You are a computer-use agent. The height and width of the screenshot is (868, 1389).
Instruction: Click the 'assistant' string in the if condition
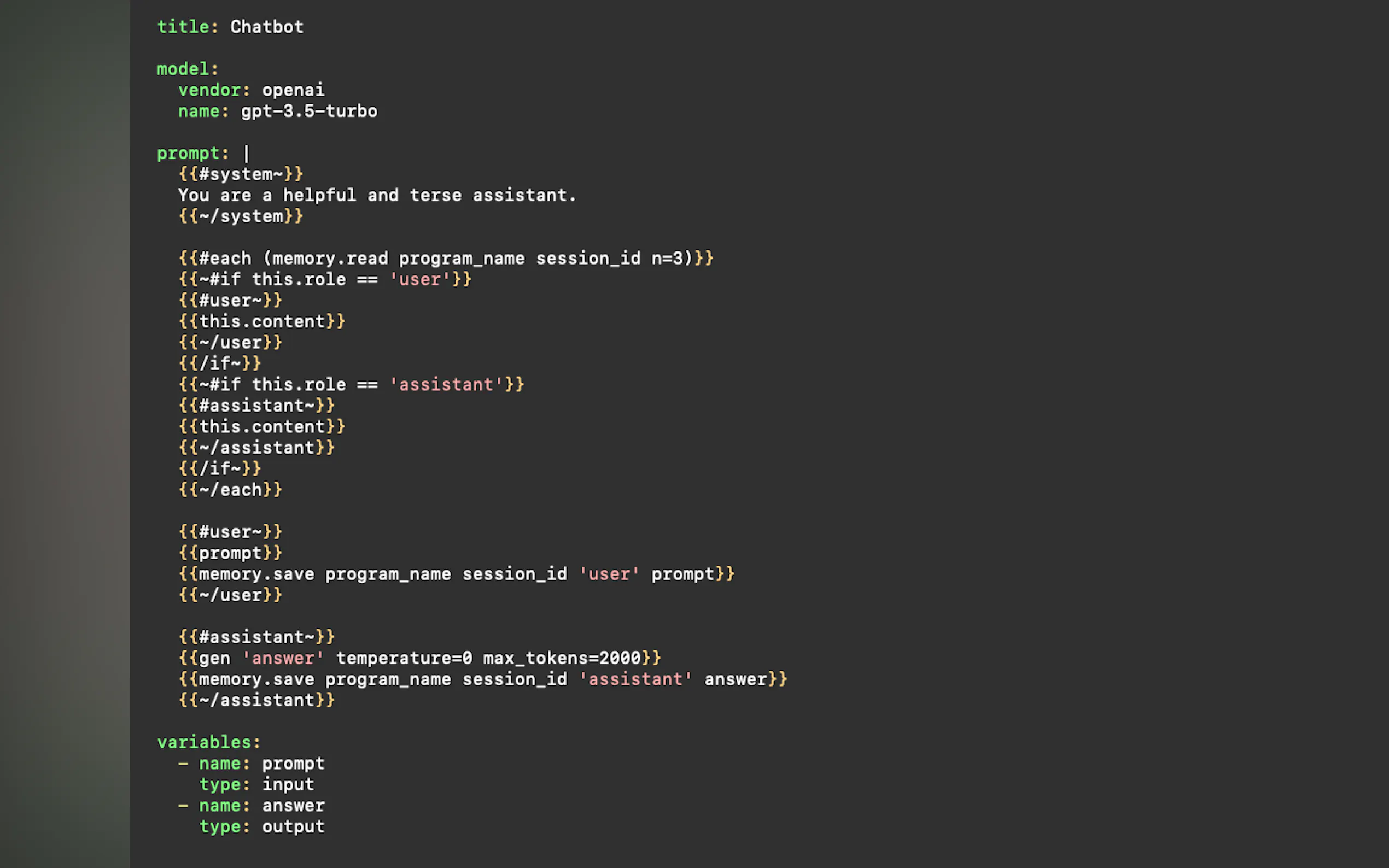click(x=446, y=385)
